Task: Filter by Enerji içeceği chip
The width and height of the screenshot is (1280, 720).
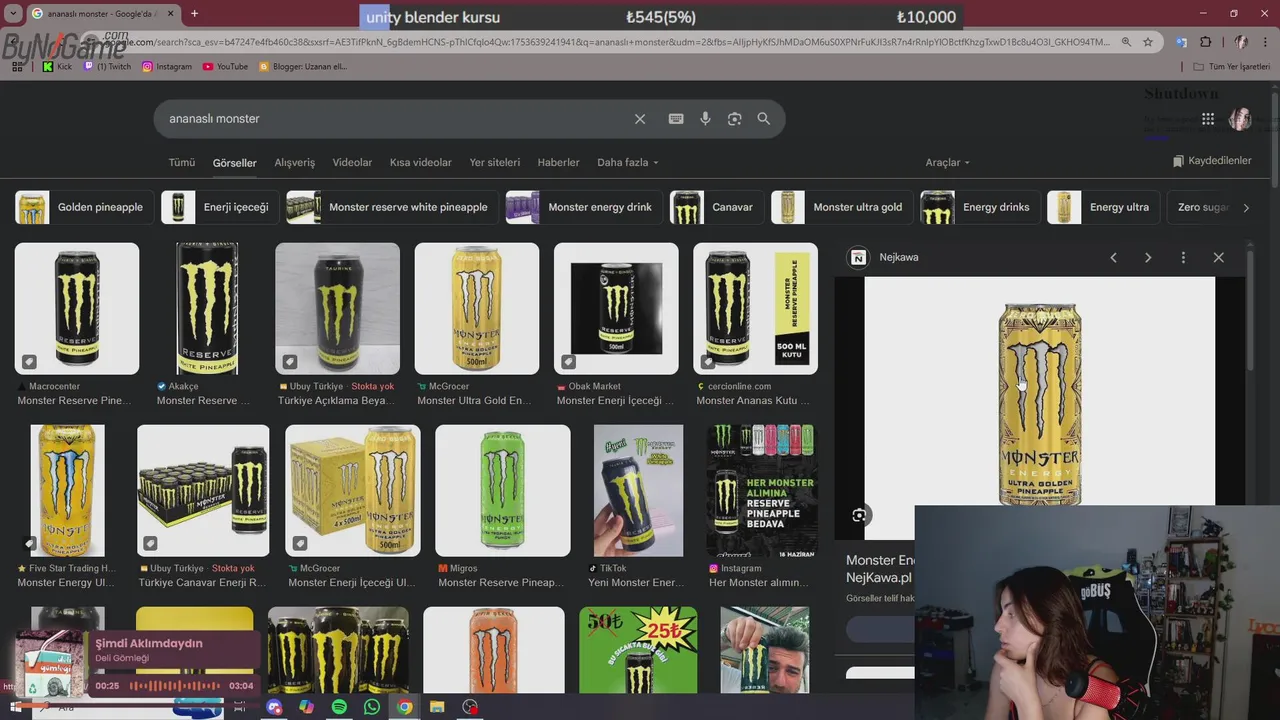Action: pyautogui.click(x=220, y=207)
